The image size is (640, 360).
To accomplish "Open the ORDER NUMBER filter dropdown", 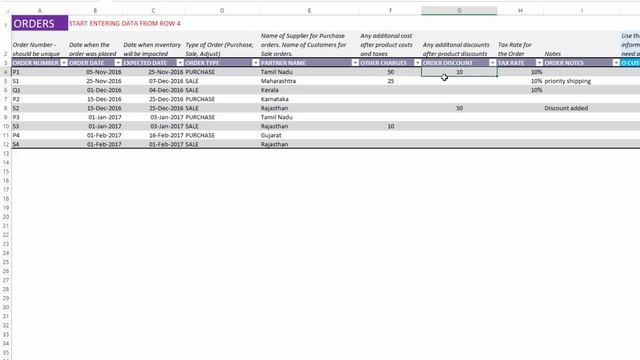I will coord(64,63).
